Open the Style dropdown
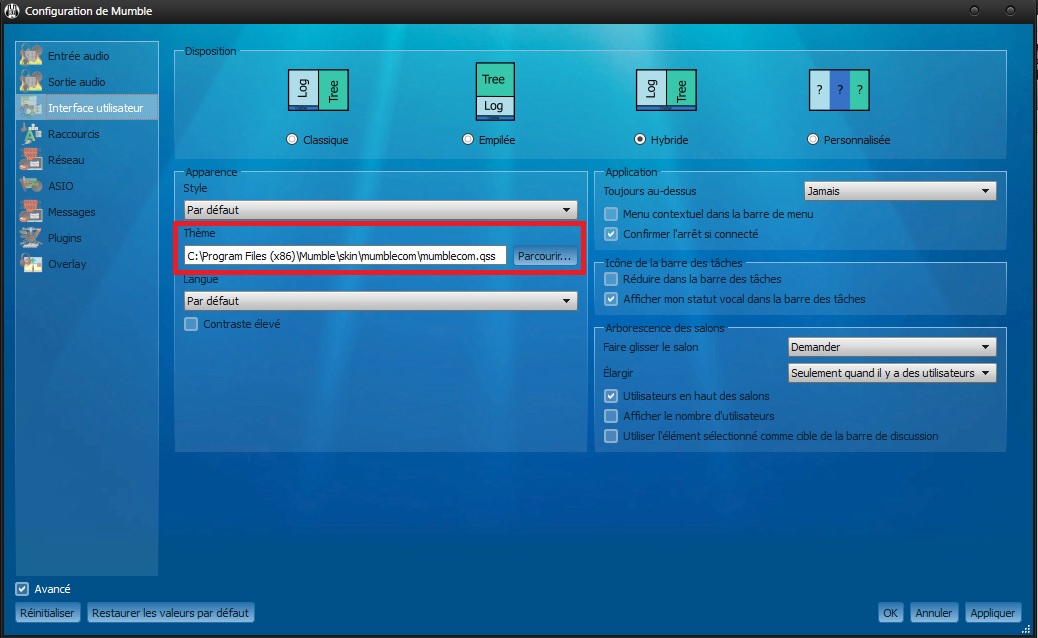The width and height of the screenshot is (1038, 638). coord(381,210)
